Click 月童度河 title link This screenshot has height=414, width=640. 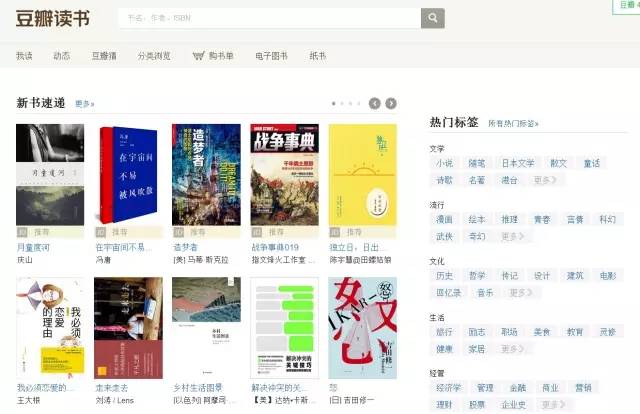[33, 247]
